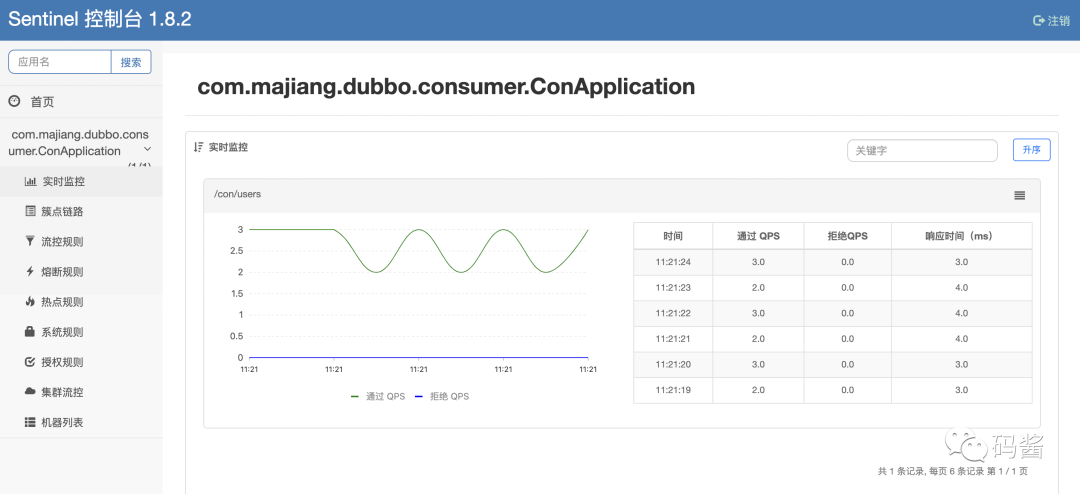Click the blue 拒绝 QPS chart line
The image size is (1080, 494).
(x=419, y=358)
